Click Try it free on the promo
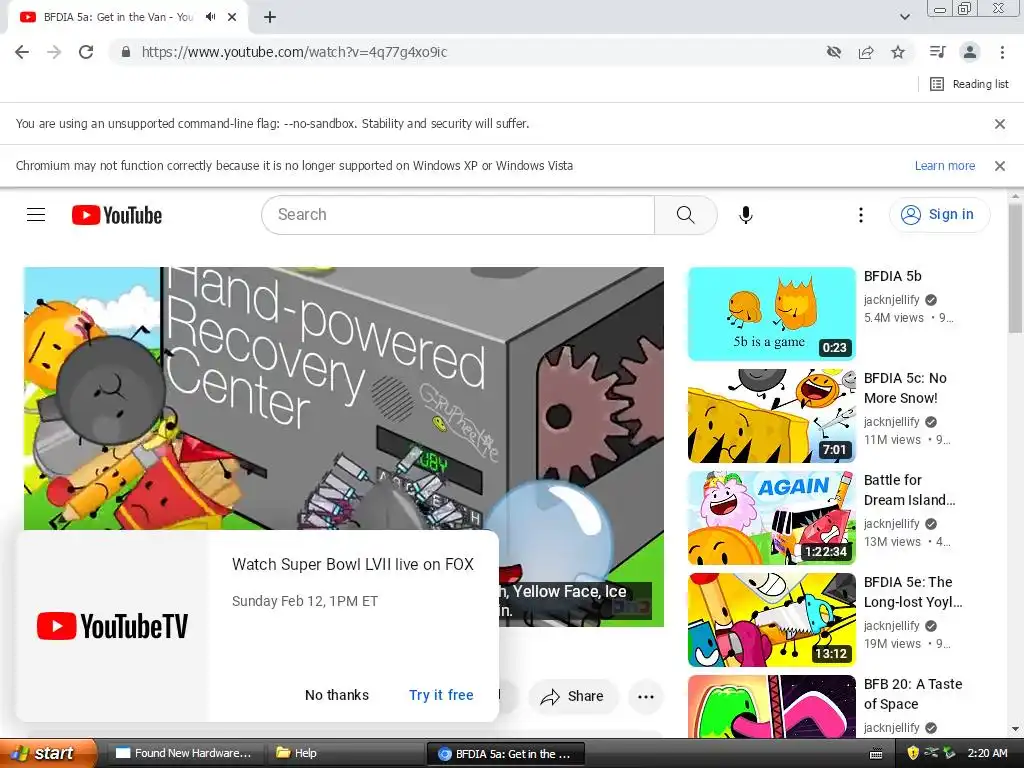 point(441,695)
